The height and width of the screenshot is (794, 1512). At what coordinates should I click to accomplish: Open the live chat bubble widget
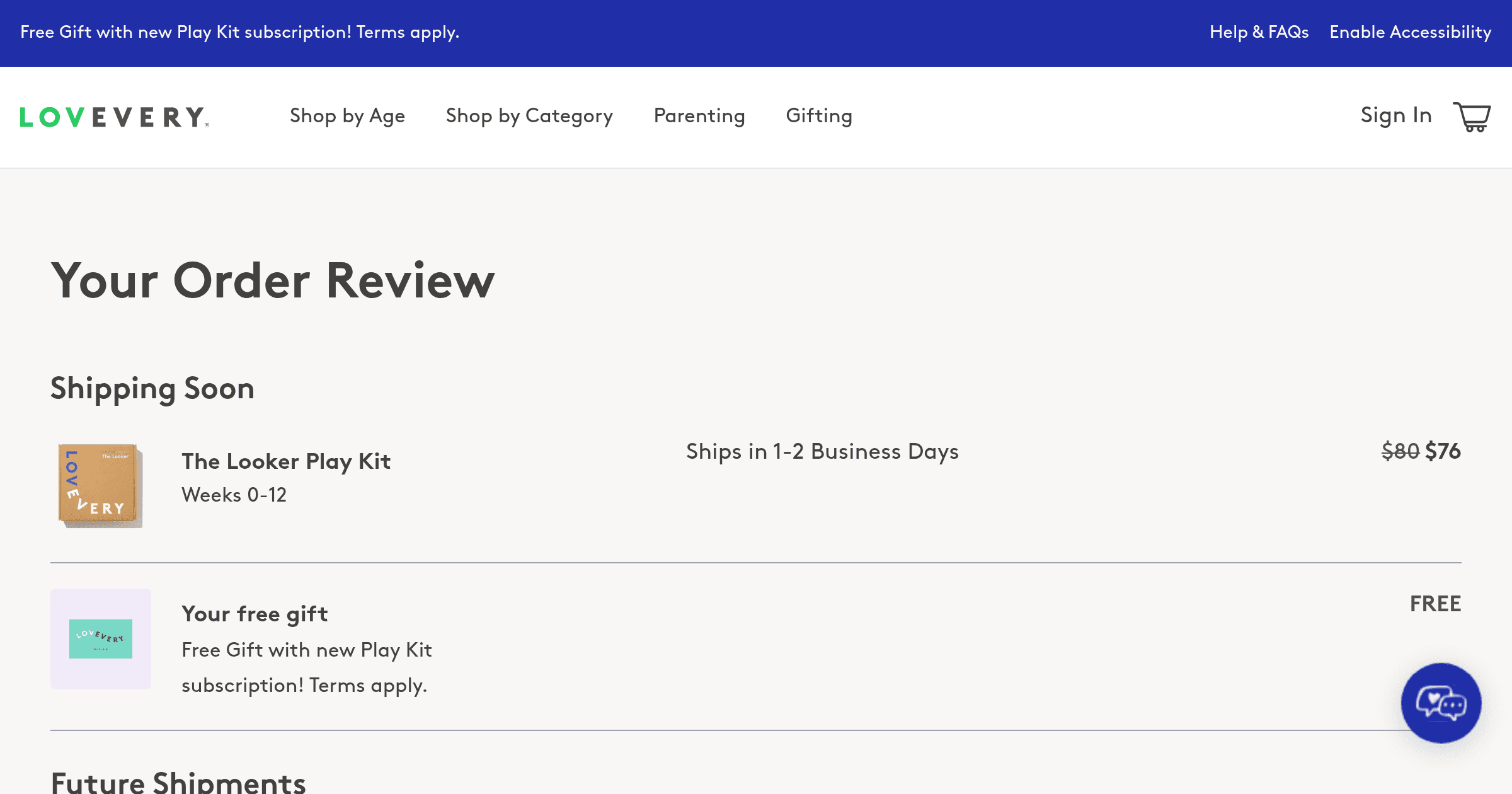(x=1441, y=703)
